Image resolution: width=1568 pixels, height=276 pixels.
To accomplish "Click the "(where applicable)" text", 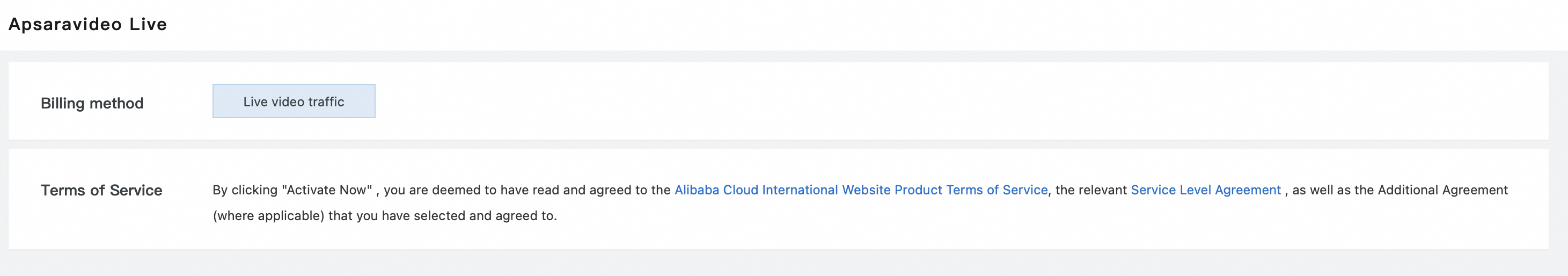I will (268, 216).
